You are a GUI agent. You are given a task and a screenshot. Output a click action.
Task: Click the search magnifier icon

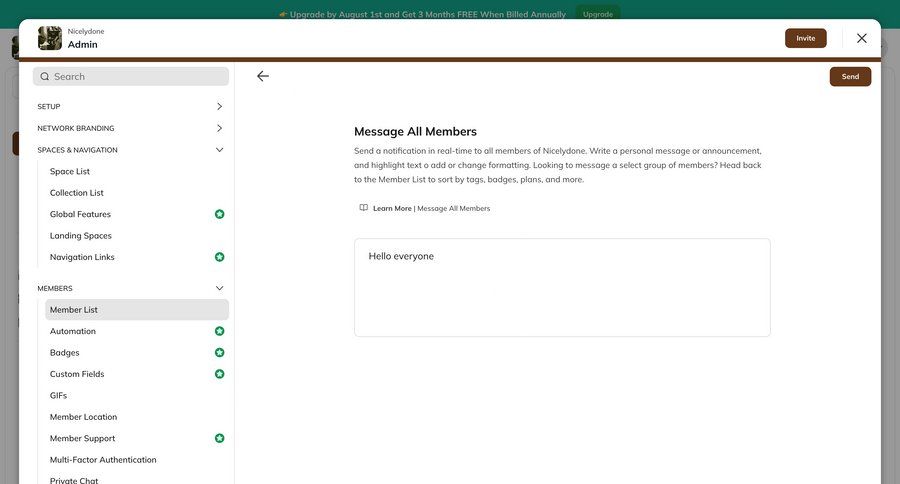tap(45, 76)
